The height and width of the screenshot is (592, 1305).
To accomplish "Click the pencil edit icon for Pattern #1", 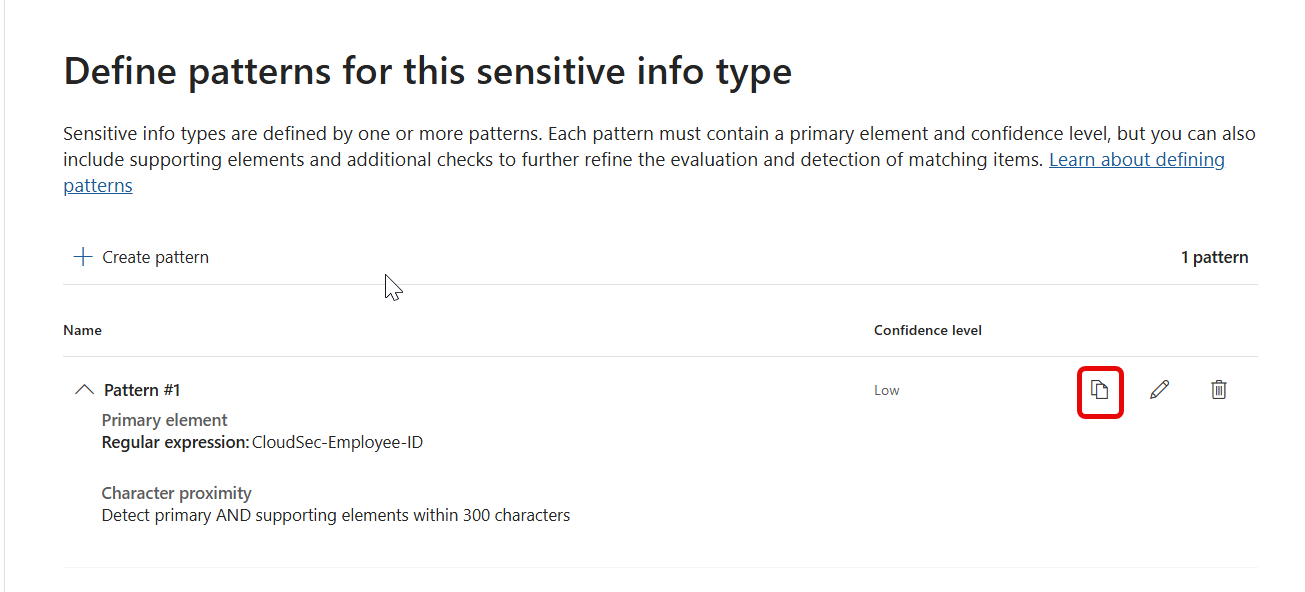I will click(1159, 390).
